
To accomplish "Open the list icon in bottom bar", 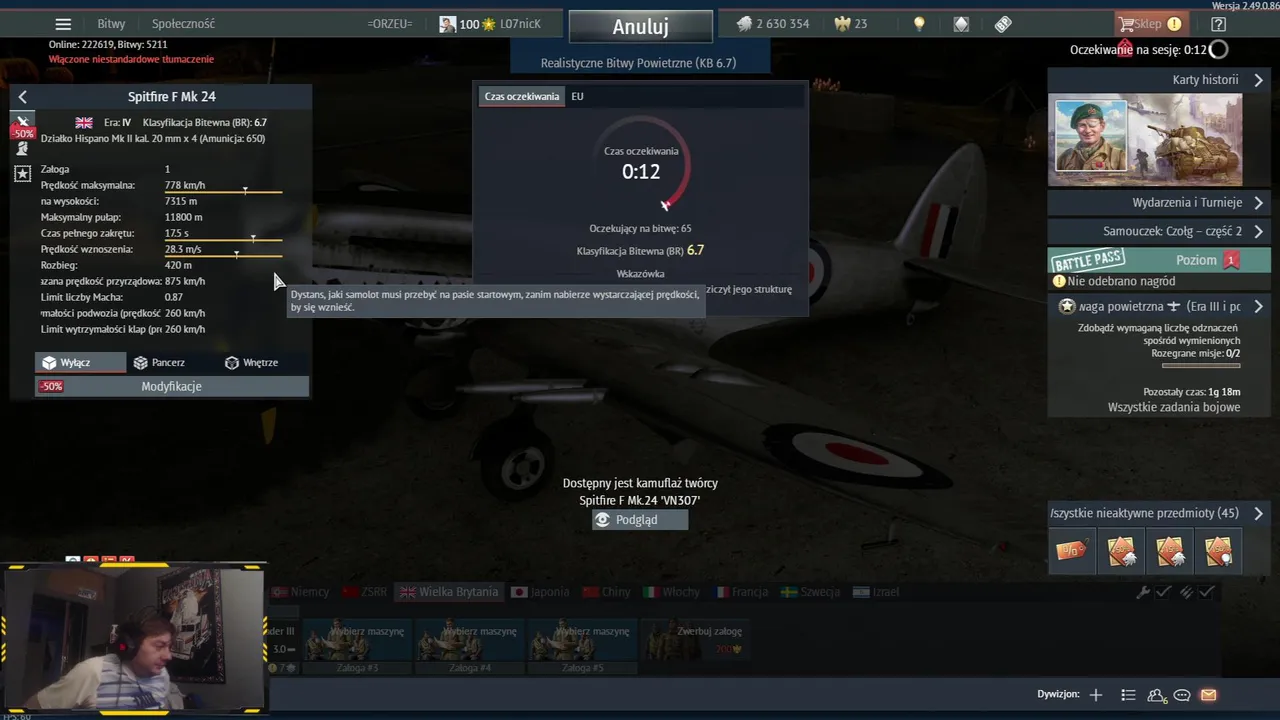I will click(1128, 695).
